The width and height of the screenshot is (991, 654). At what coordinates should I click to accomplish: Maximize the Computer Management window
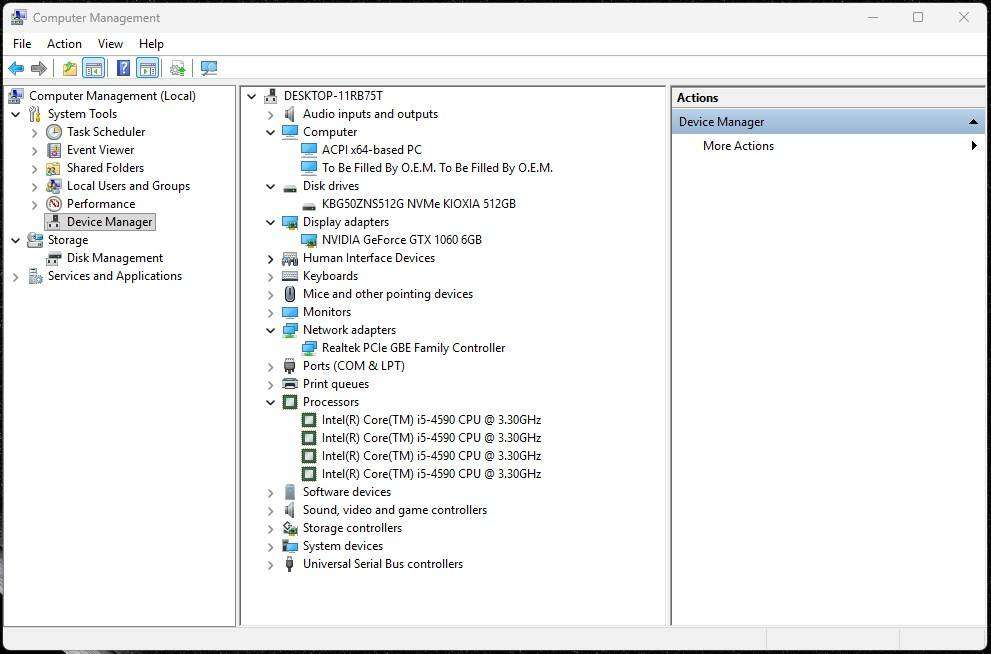[x=918, y=18]
